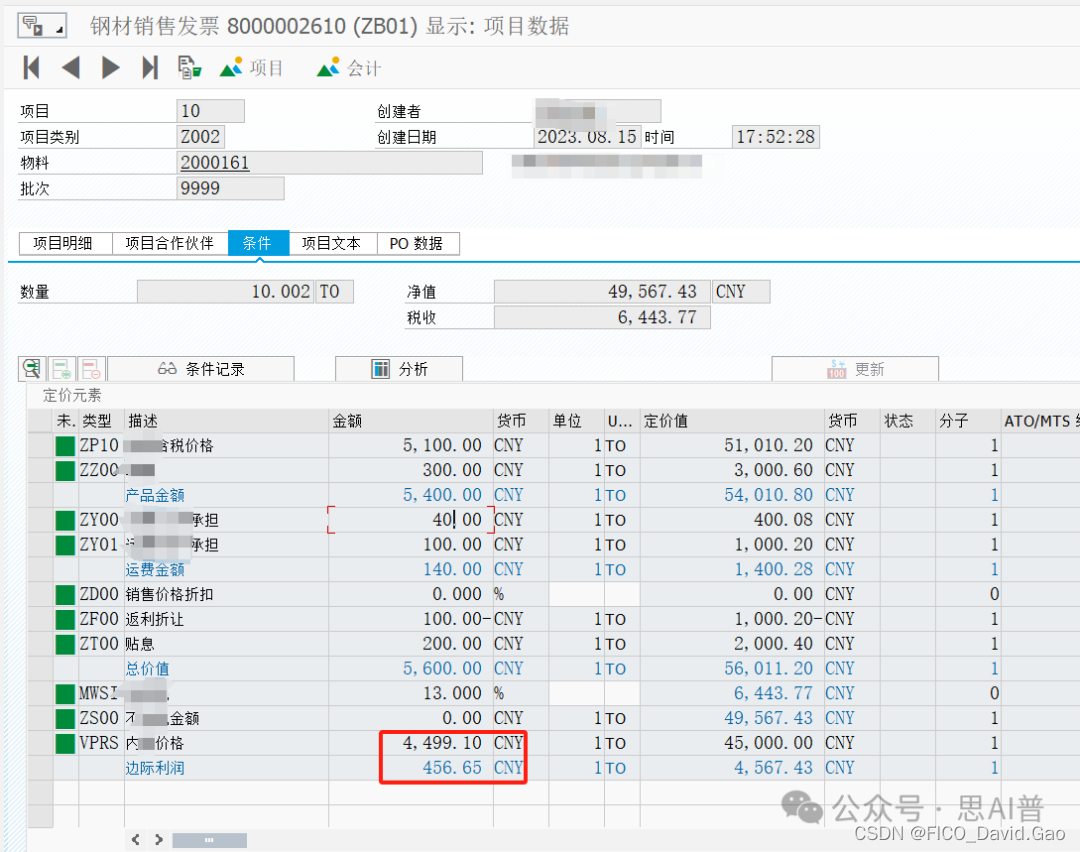Jump to last item arrow

(149, 67)
